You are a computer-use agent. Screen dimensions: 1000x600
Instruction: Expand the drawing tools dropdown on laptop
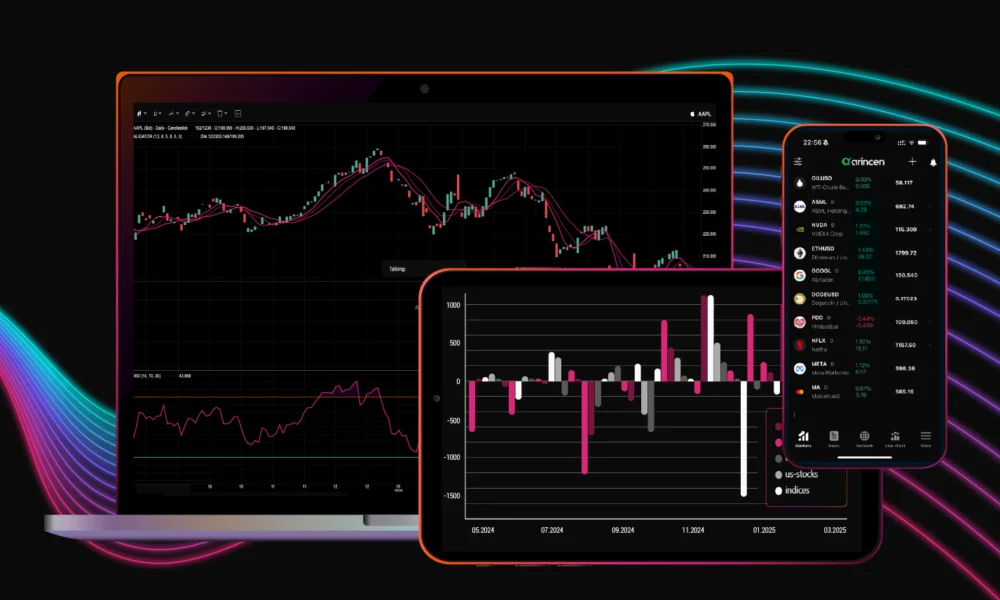click(190, 113)
